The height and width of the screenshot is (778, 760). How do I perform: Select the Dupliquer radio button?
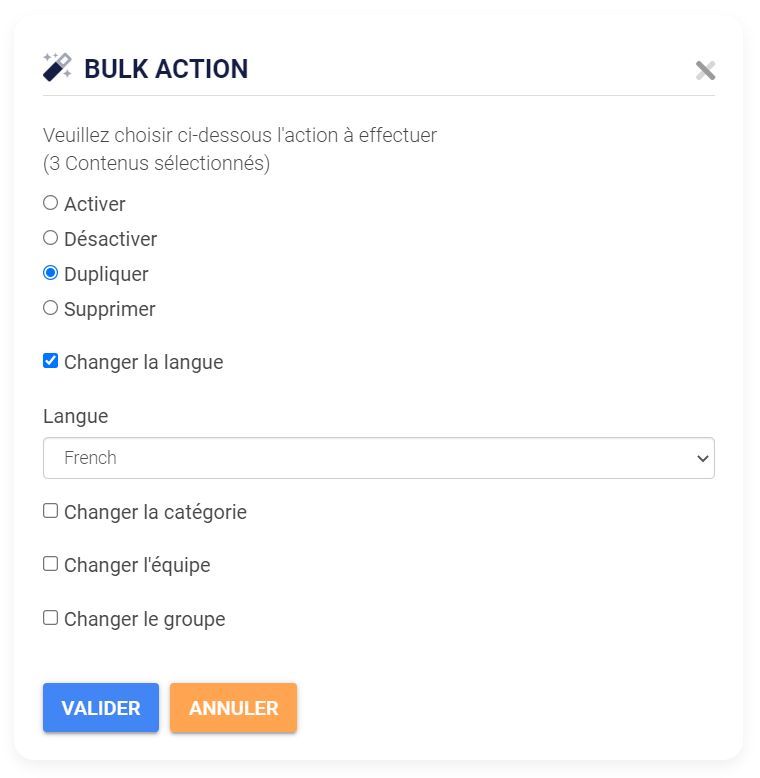point(51,273)
